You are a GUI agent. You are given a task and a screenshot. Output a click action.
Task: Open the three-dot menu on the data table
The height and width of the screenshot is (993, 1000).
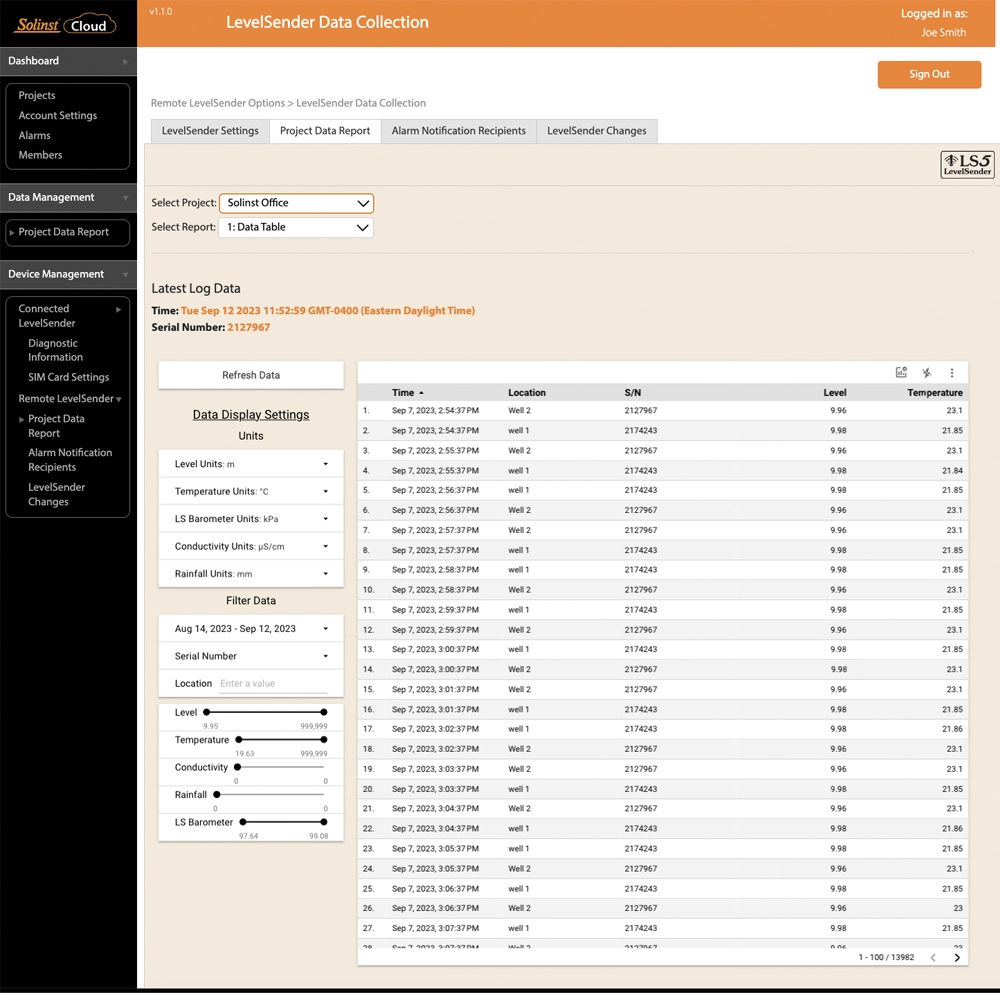951,371
